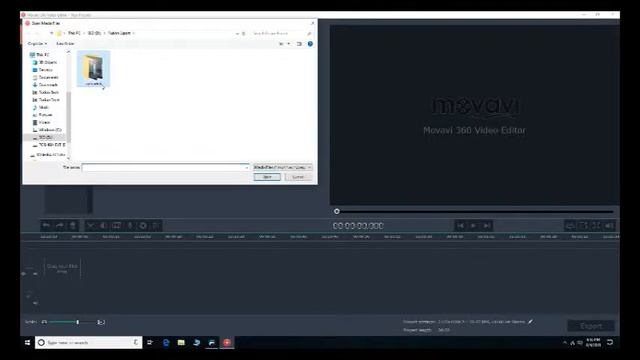The width and height of the screenshot is (640, 360).
Task: Open the media file type filter dropdown
Action: click(282, 167)
